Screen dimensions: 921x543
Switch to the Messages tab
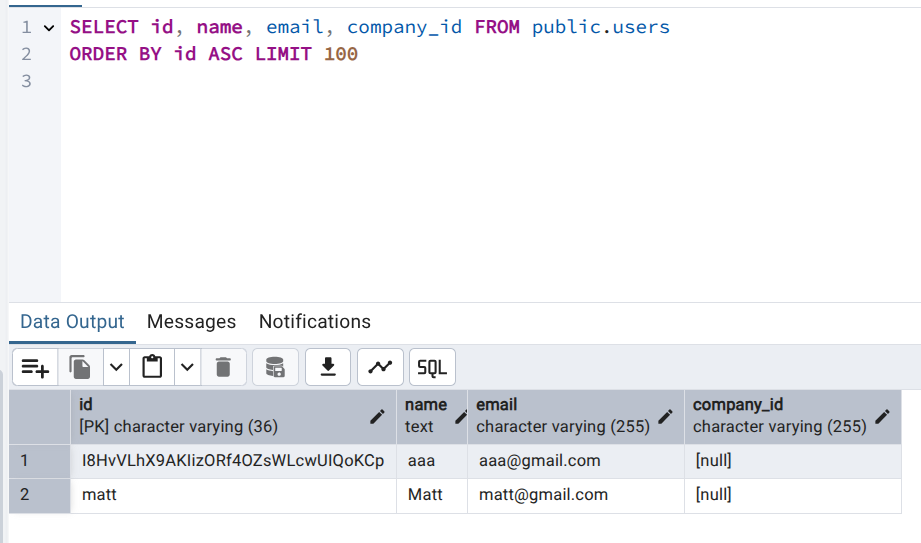pyautogui.click(x=191, y=322)
